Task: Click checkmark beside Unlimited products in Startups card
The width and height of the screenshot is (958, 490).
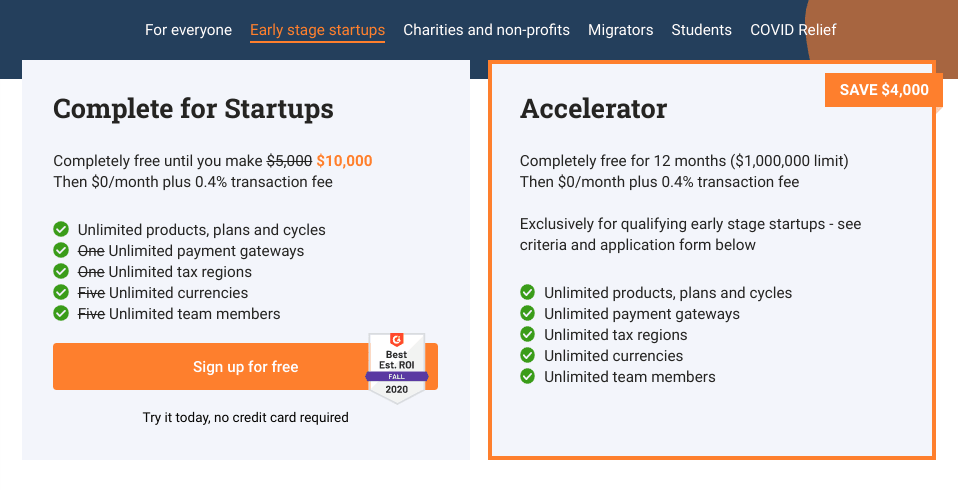Action: (x=61, y=229)
